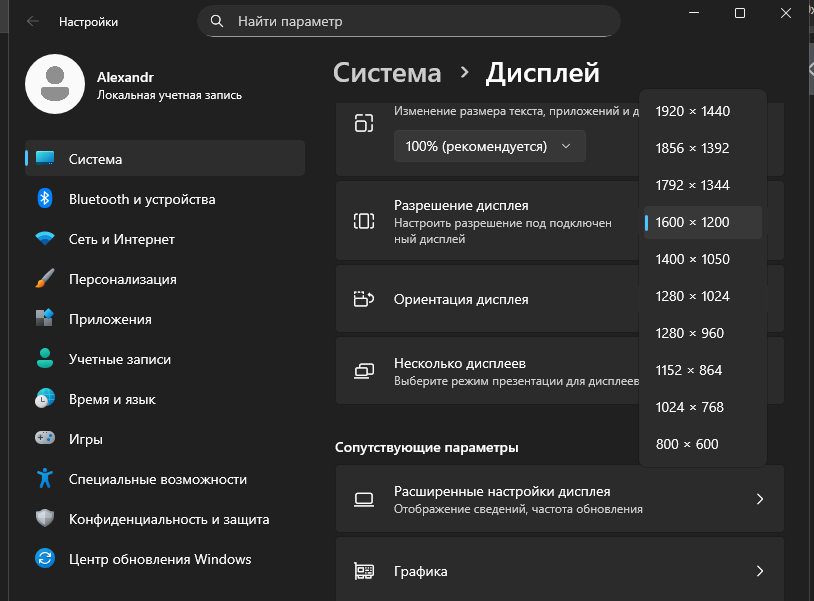Click the Сопутствующие параметры heading
Viewport: 814px width, 601px height.
point(427,447)
